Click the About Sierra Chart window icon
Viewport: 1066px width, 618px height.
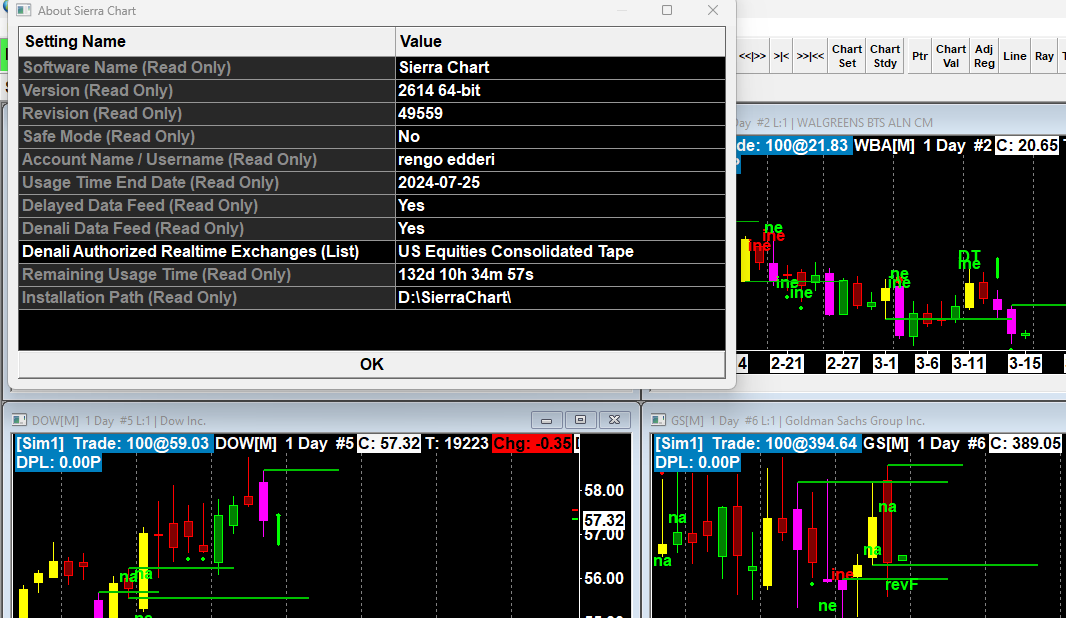(23, 10)
